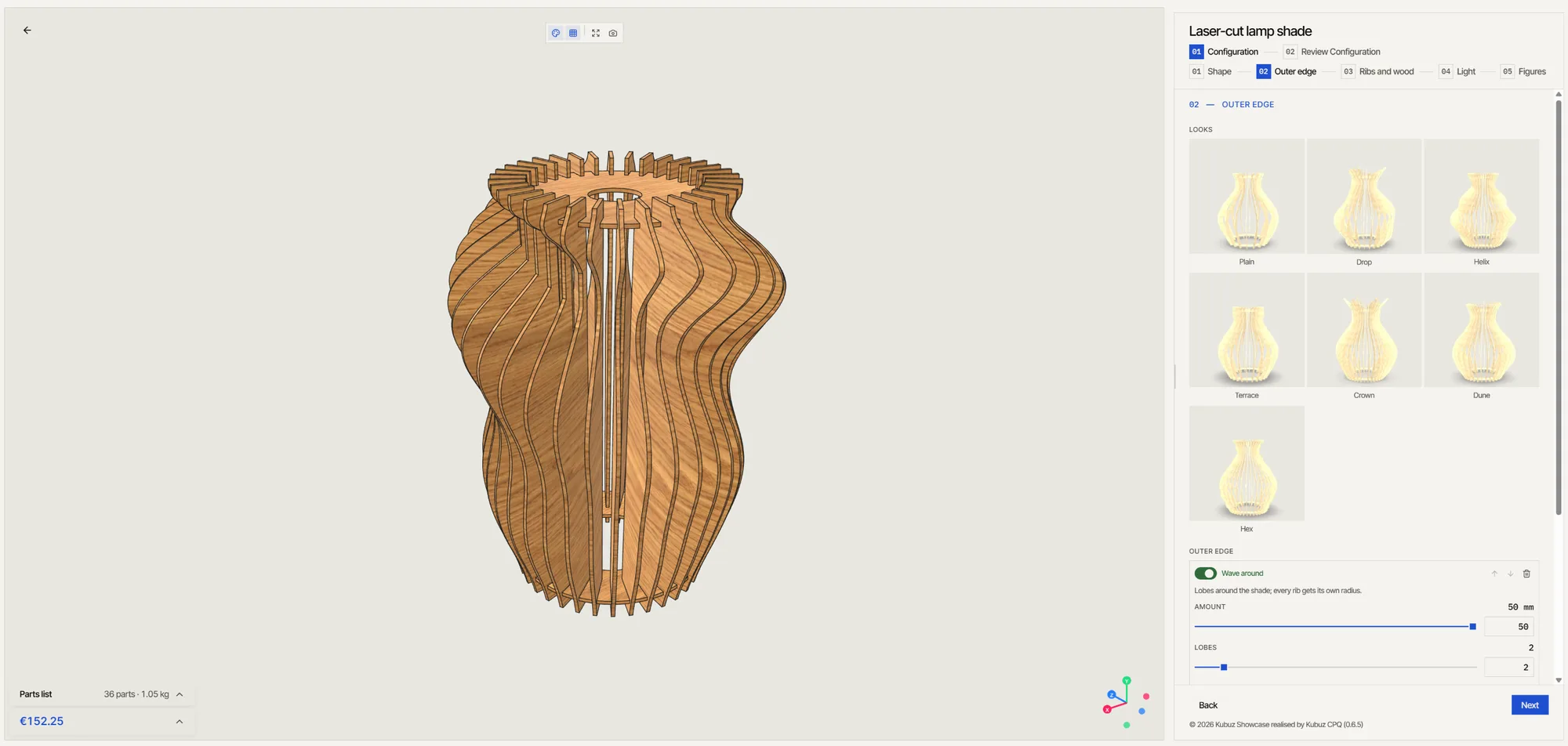This screenshot has width=1568, height=746.
Task: Go back using the top-left arrow
Action: point(27,31)
